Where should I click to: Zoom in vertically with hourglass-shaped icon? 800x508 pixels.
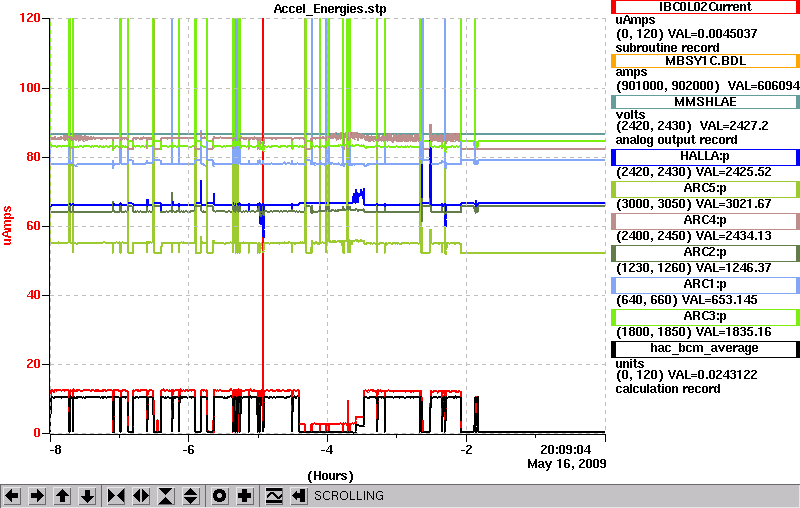coord(166,496)
